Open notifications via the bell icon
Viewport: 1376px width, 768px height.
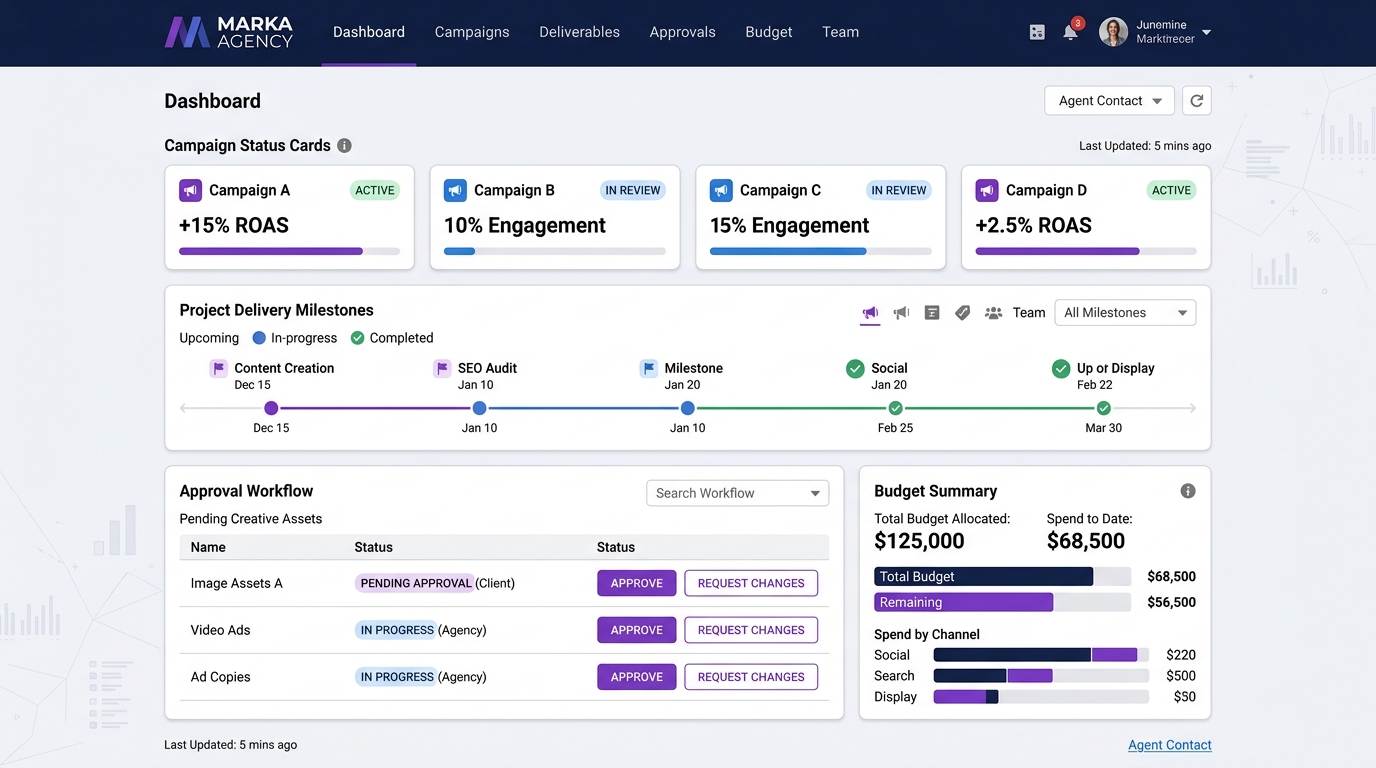tap(1071, 31)
